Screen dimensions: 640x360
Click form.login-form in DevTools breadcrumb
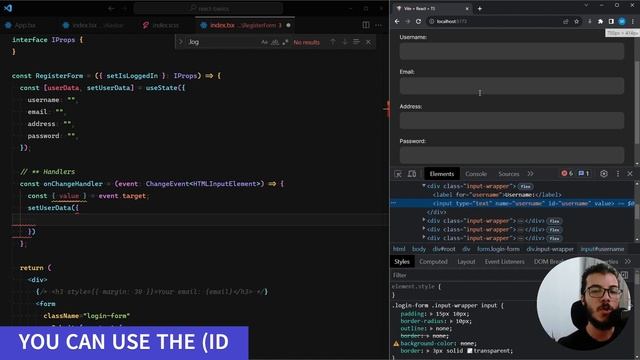(498, 249)
